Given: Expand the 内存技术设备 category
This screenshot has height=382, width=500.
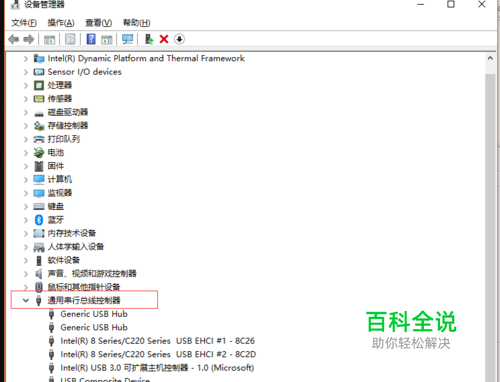Looking at the screenshot, I should pos(26,233).
